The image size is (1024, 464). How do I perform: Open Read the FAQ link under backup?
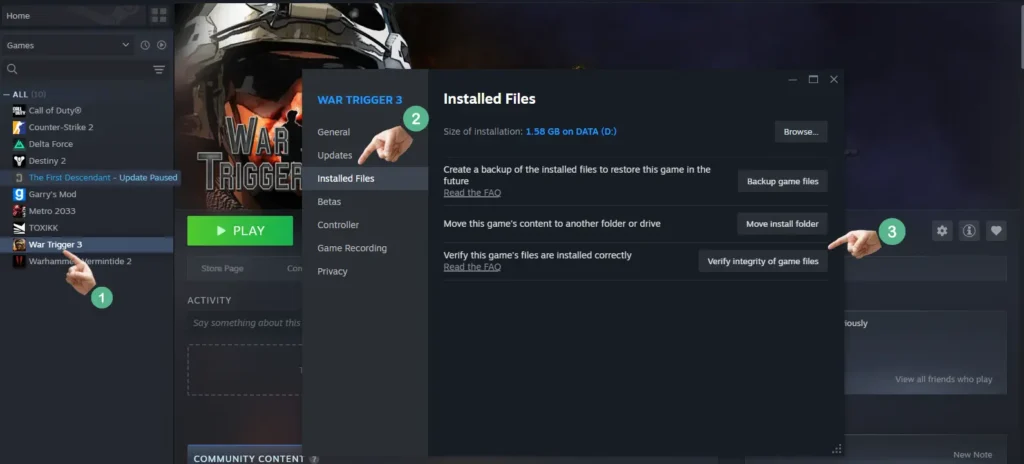click(x=472, y=193)
